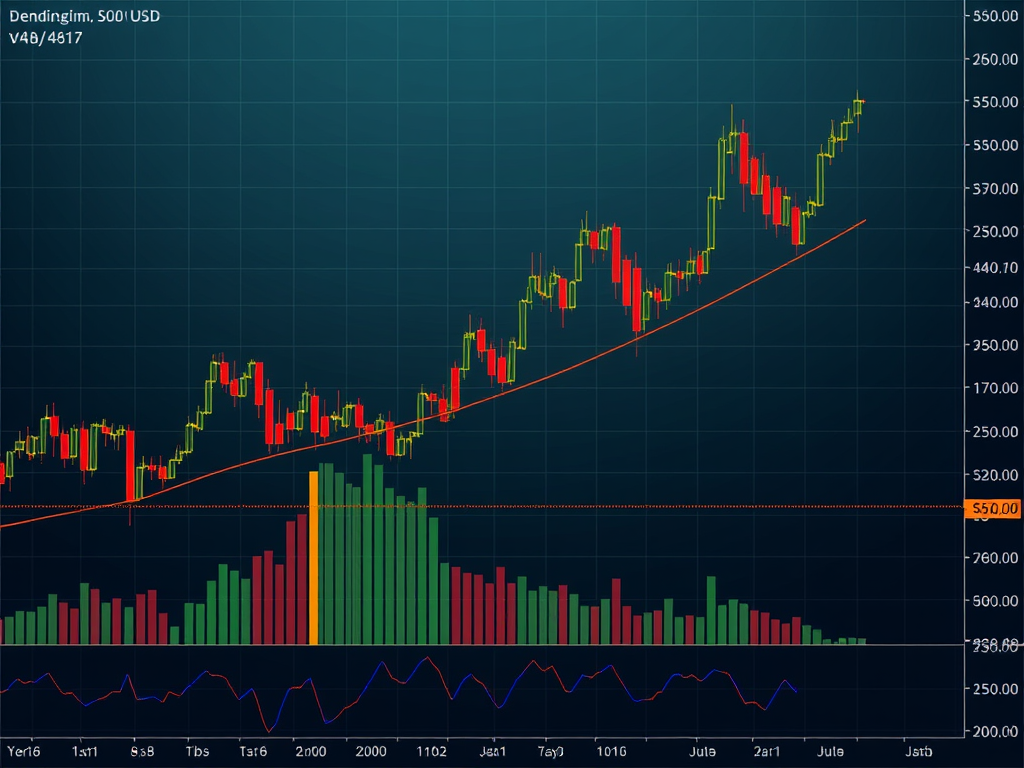Select the Yer16 date on time axis
The width and height of the screenshot is (1024, 768).
(22, 750)
